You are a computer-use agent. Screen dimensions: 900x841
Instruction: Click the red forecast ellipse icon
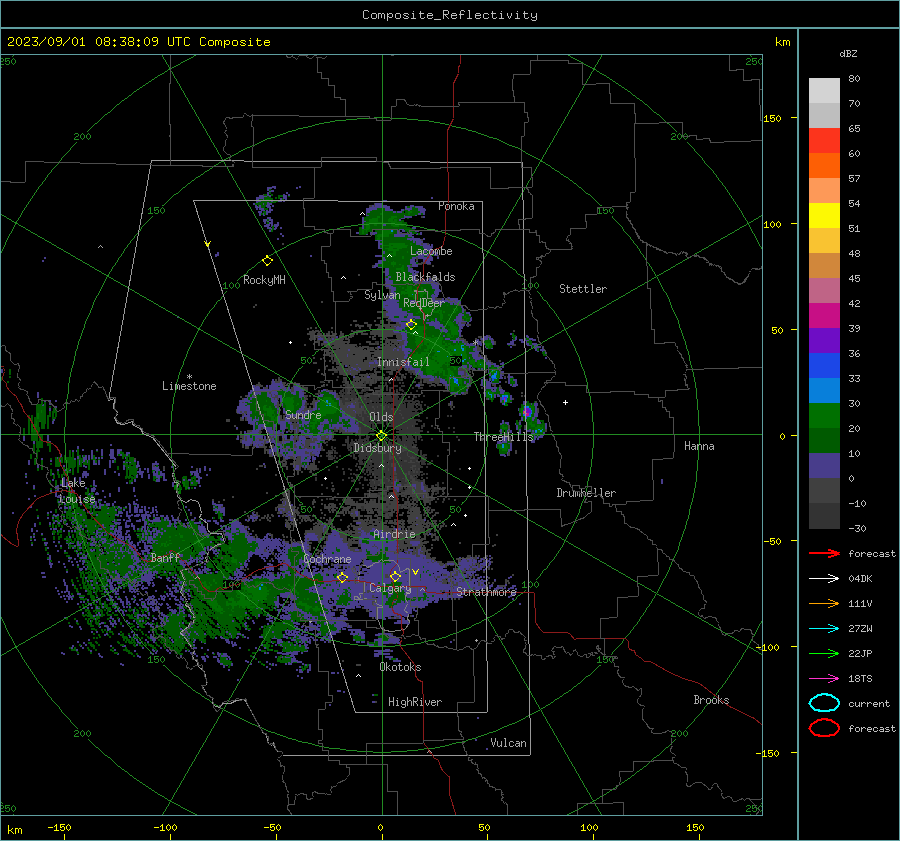pyautogui.click(x=824, y=728)
